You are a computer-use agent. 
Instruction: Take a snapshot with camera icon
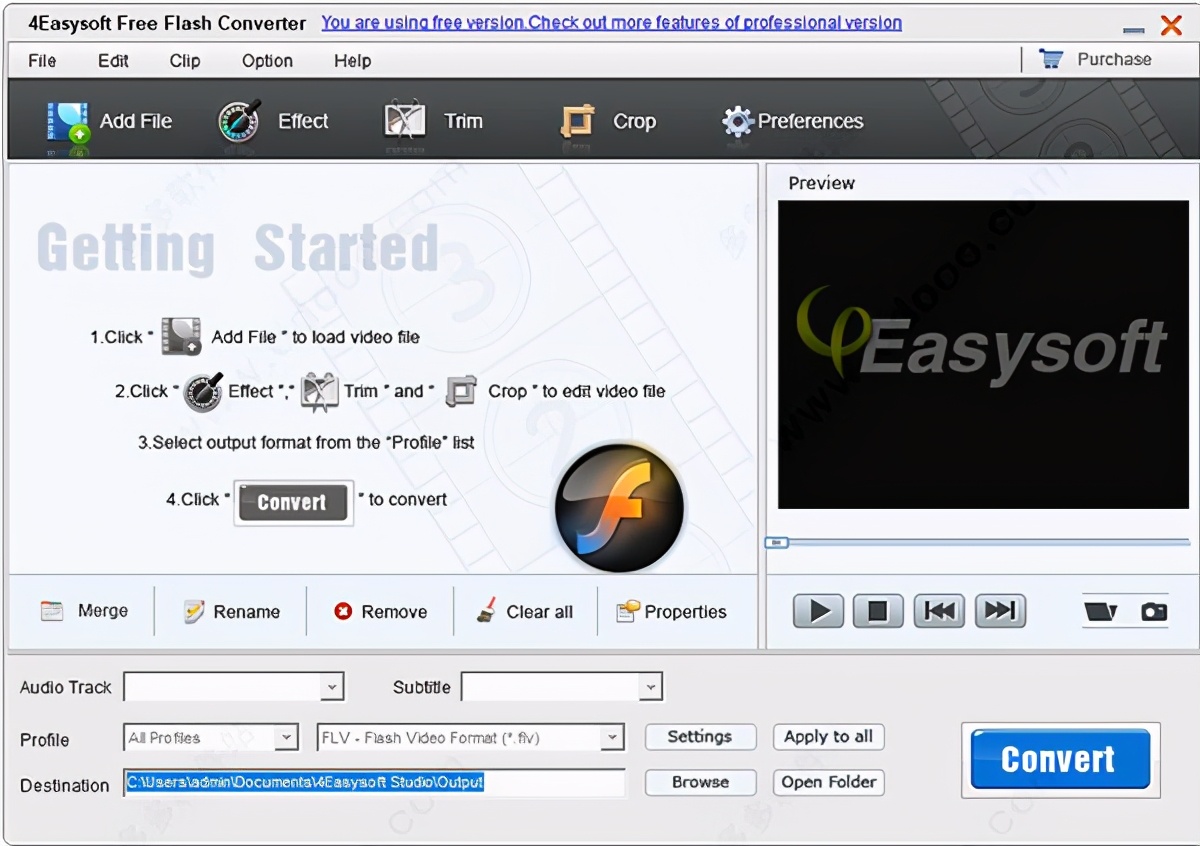click(x=1154, y=611)
